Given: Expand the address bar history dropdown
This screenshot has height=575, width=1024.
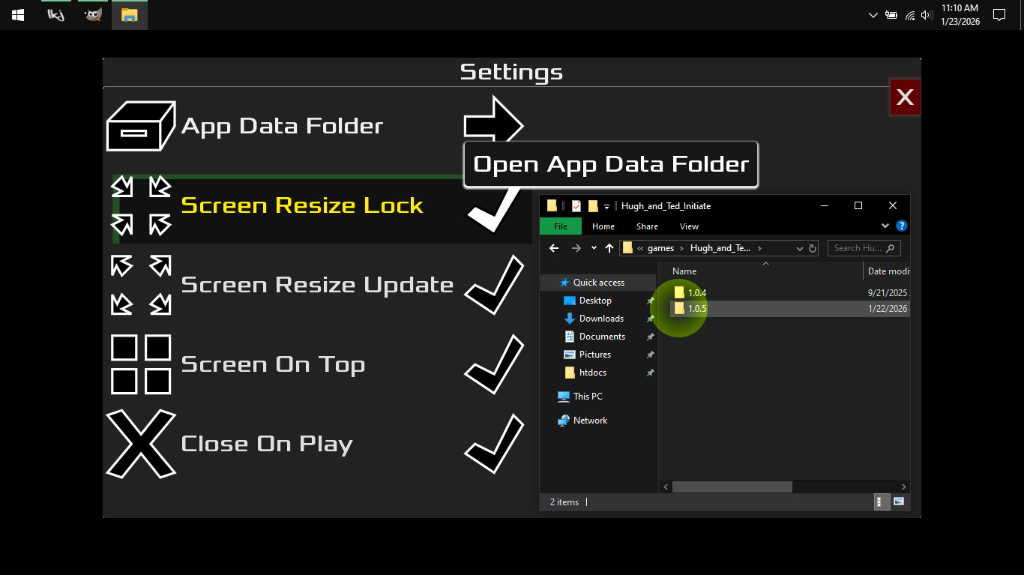Looking at the screenshot, I should tap(799, 248).
